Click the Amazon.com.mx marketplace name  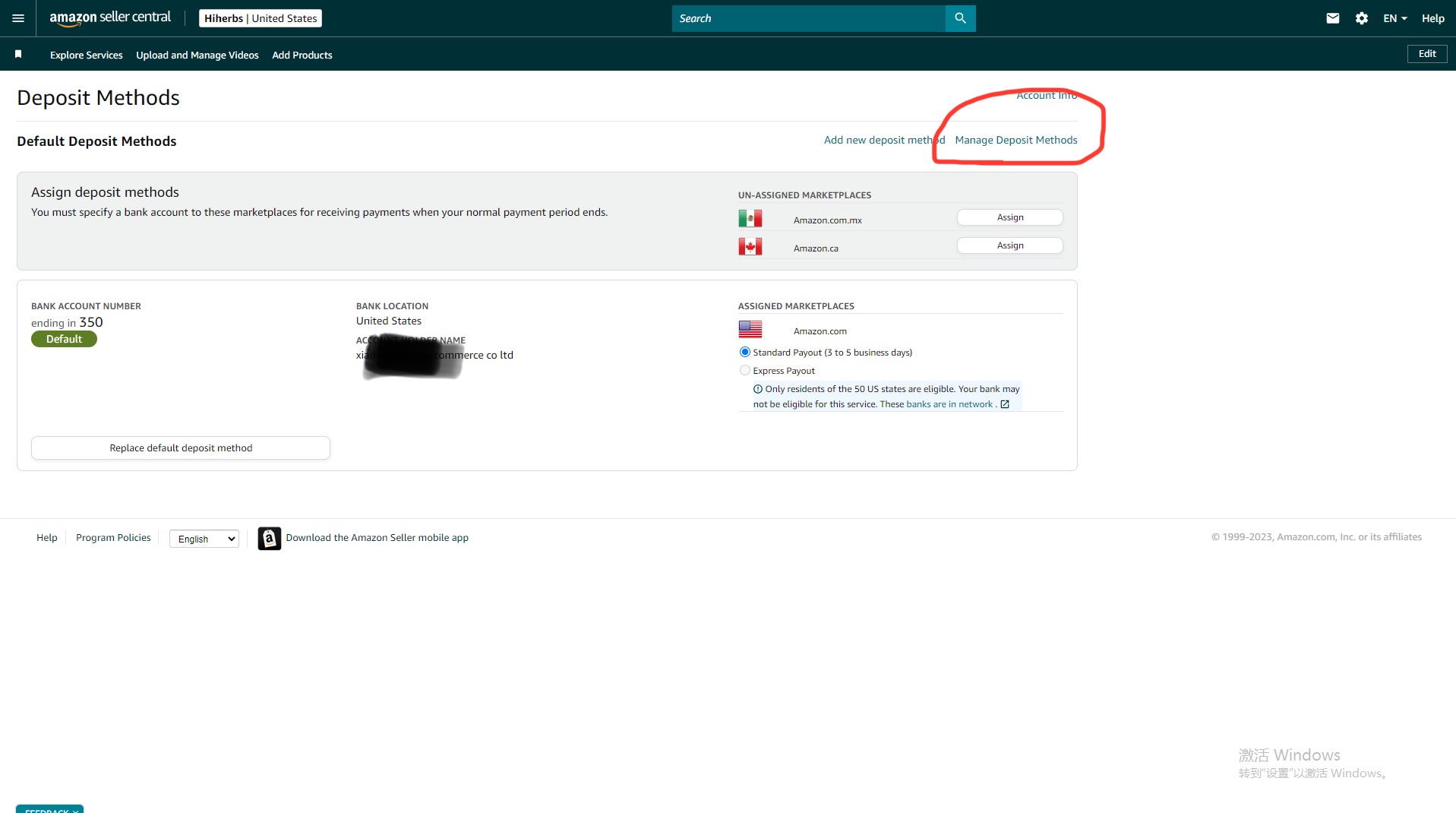tap(827, 220)
